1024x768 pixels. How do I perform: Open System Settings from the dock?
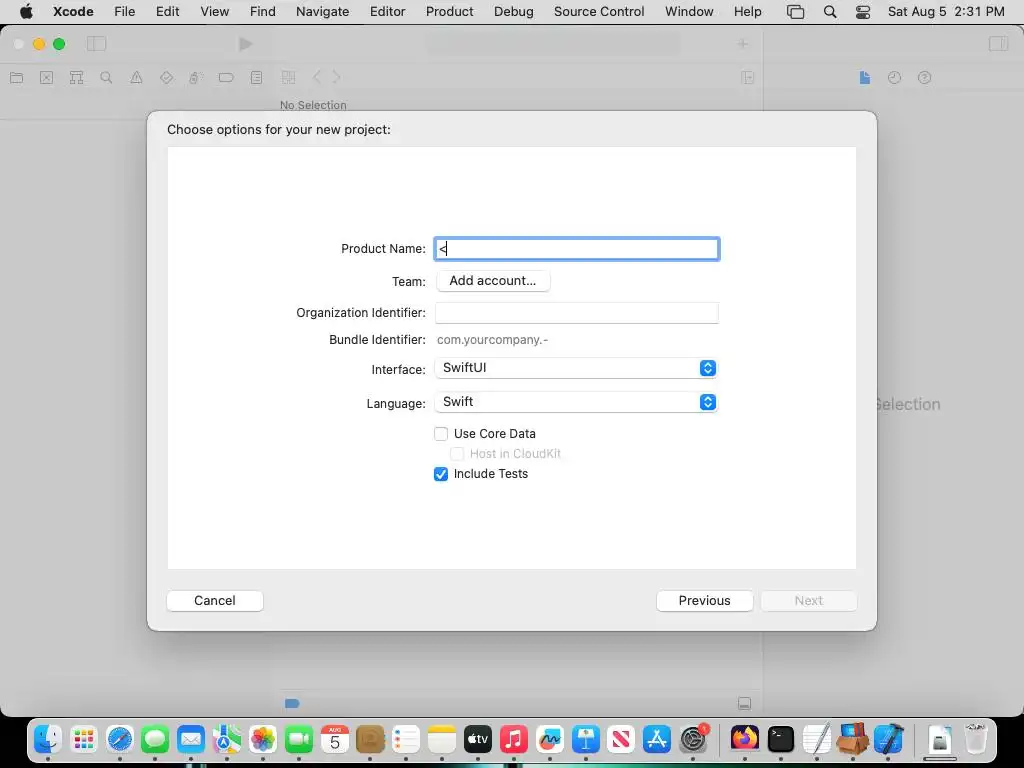tap(694, 739)
